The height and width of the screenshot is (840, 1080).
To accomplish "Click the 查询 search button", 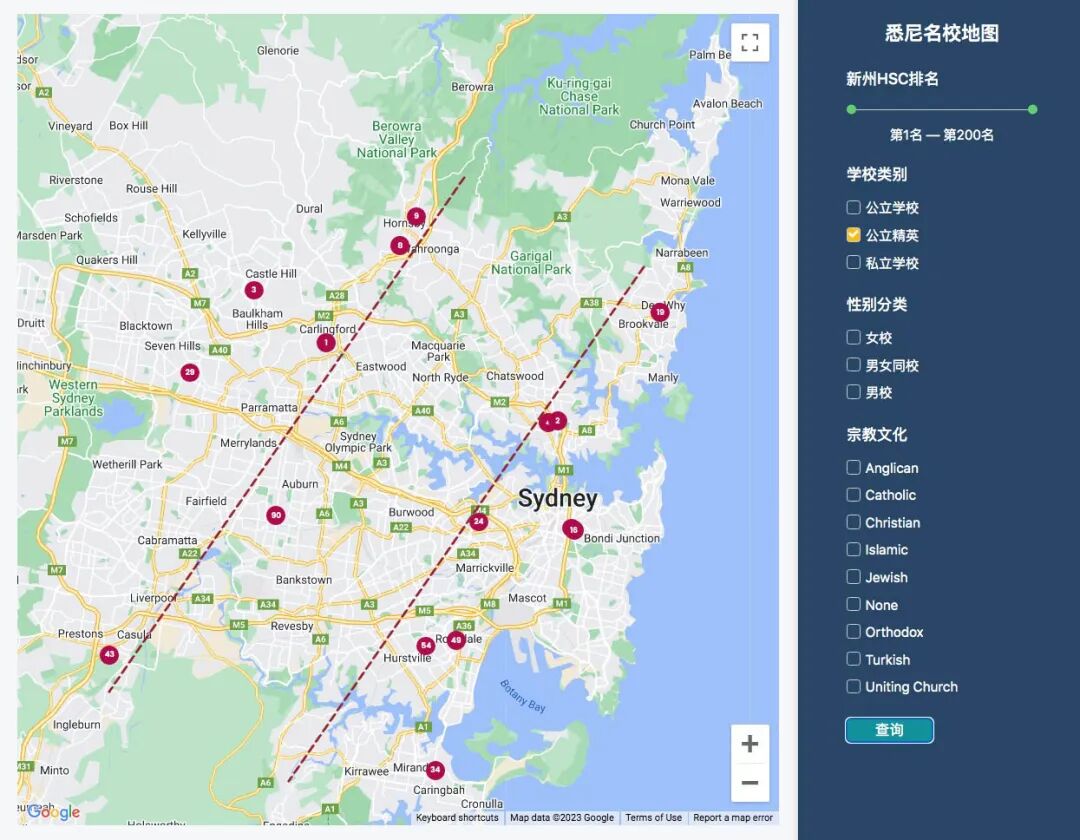I will tap(889, 730).
